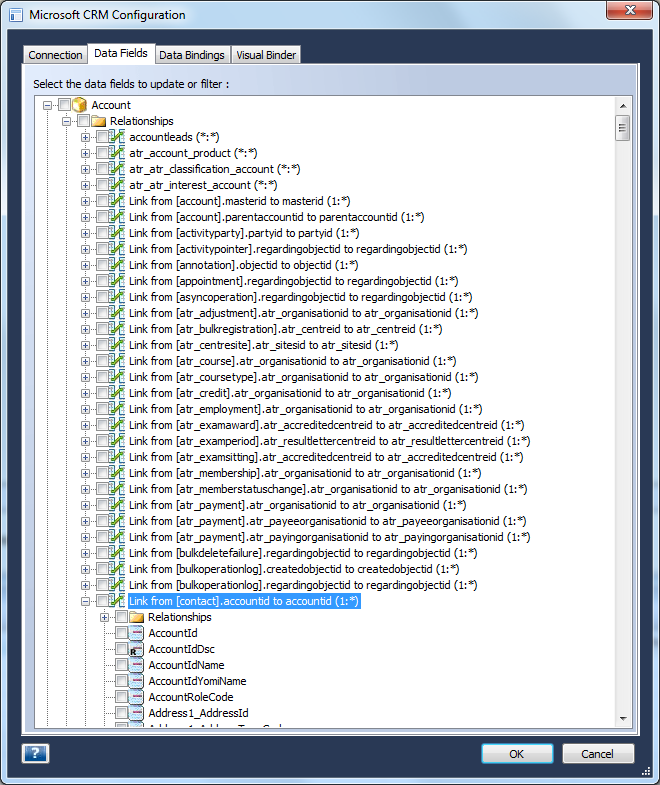Open the Visual Binder tab

point(266,55)
